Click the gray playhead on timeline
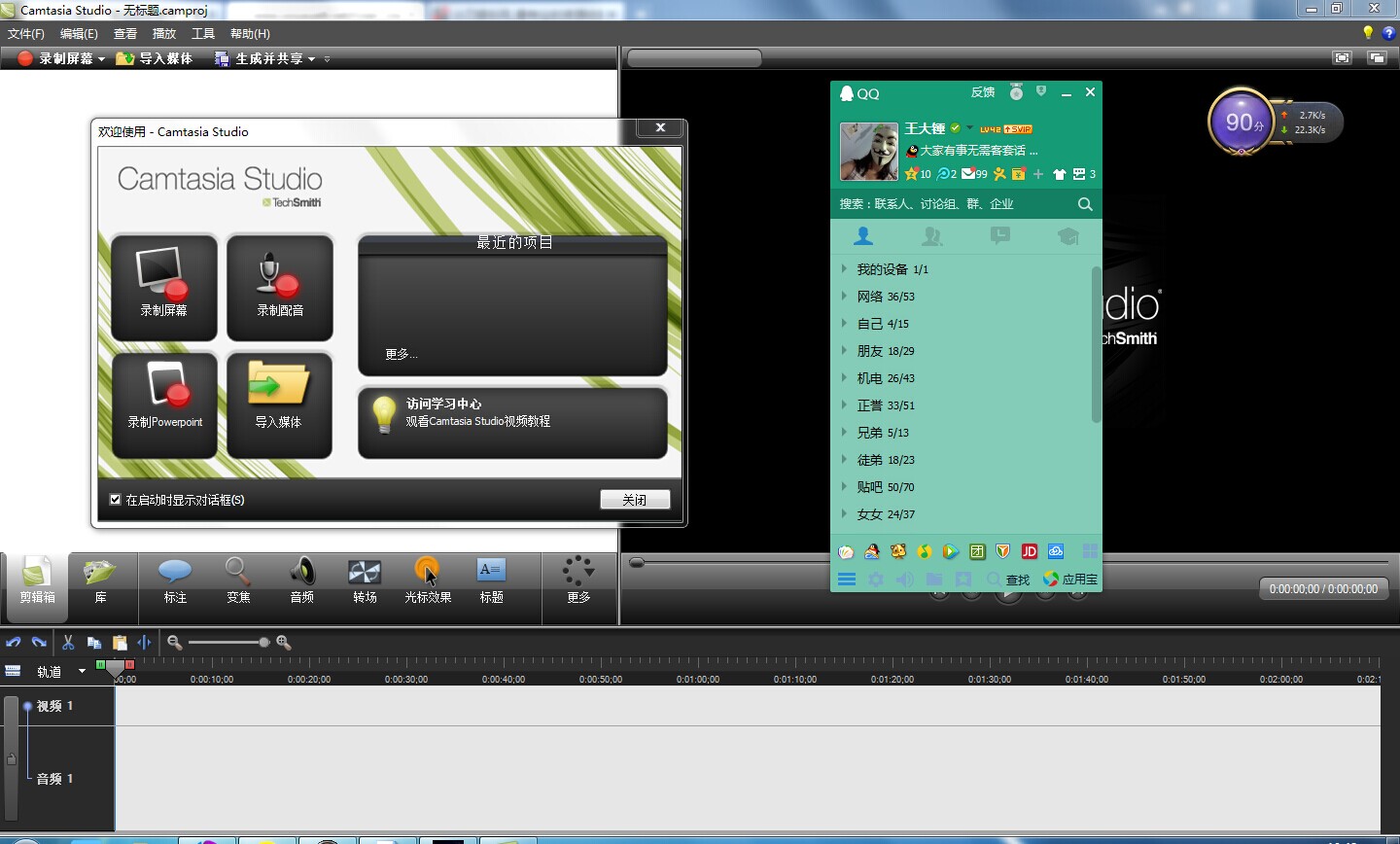The height and width of the screenshot is (844, 1400). 116,668
